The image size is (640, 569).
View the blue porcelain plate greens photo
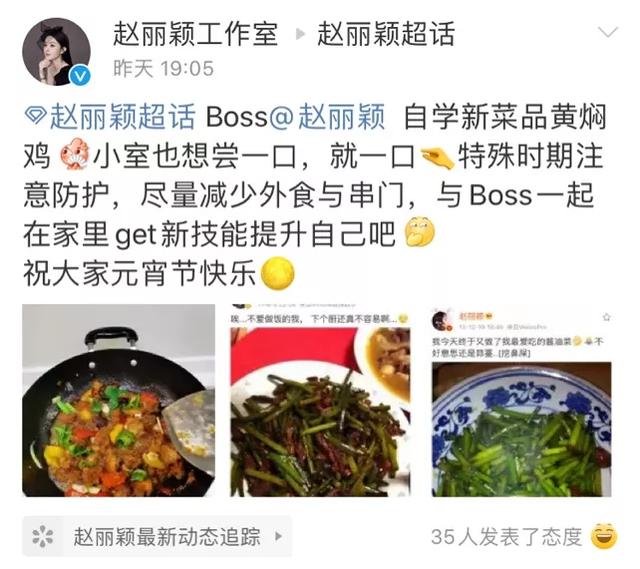[522, 400]
